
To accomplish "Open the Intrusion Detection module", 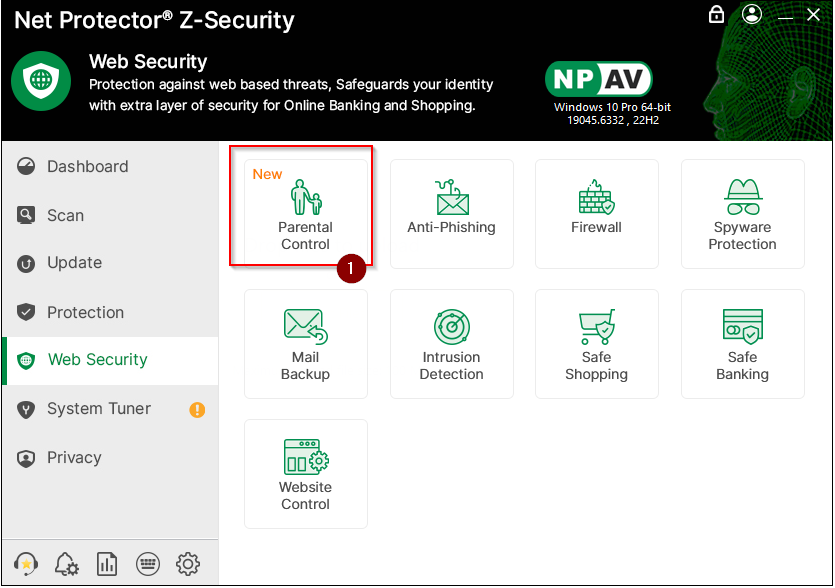I will tap(451, 343).
